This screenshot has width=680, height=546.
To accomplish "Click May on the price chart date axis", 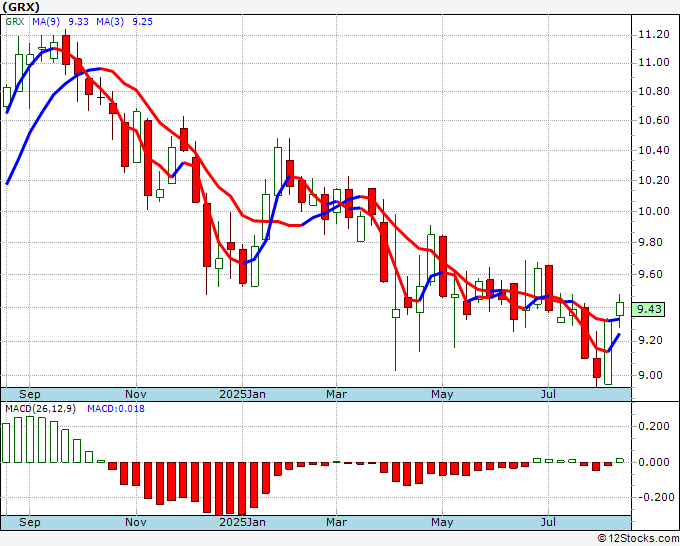I will click(x=442, y=394).
